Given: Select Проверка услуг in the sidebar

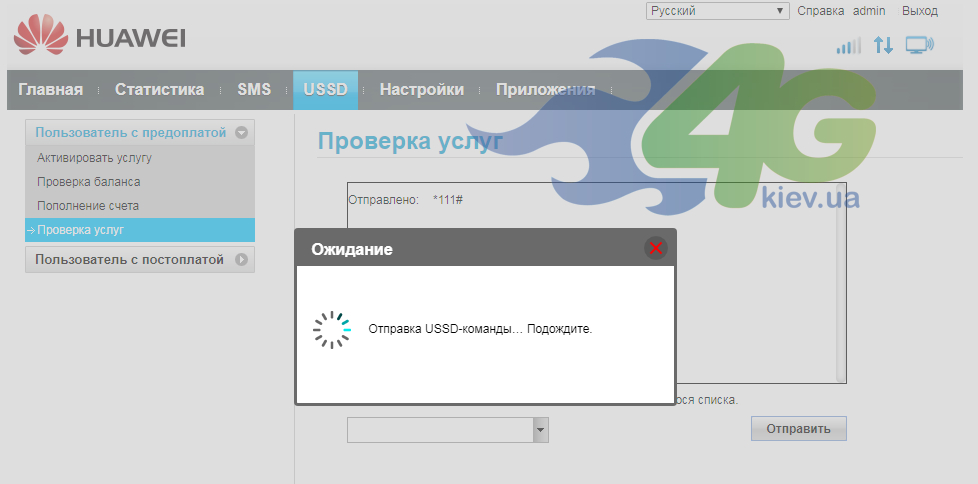Looking at the screenshot, I should point(140,230).
